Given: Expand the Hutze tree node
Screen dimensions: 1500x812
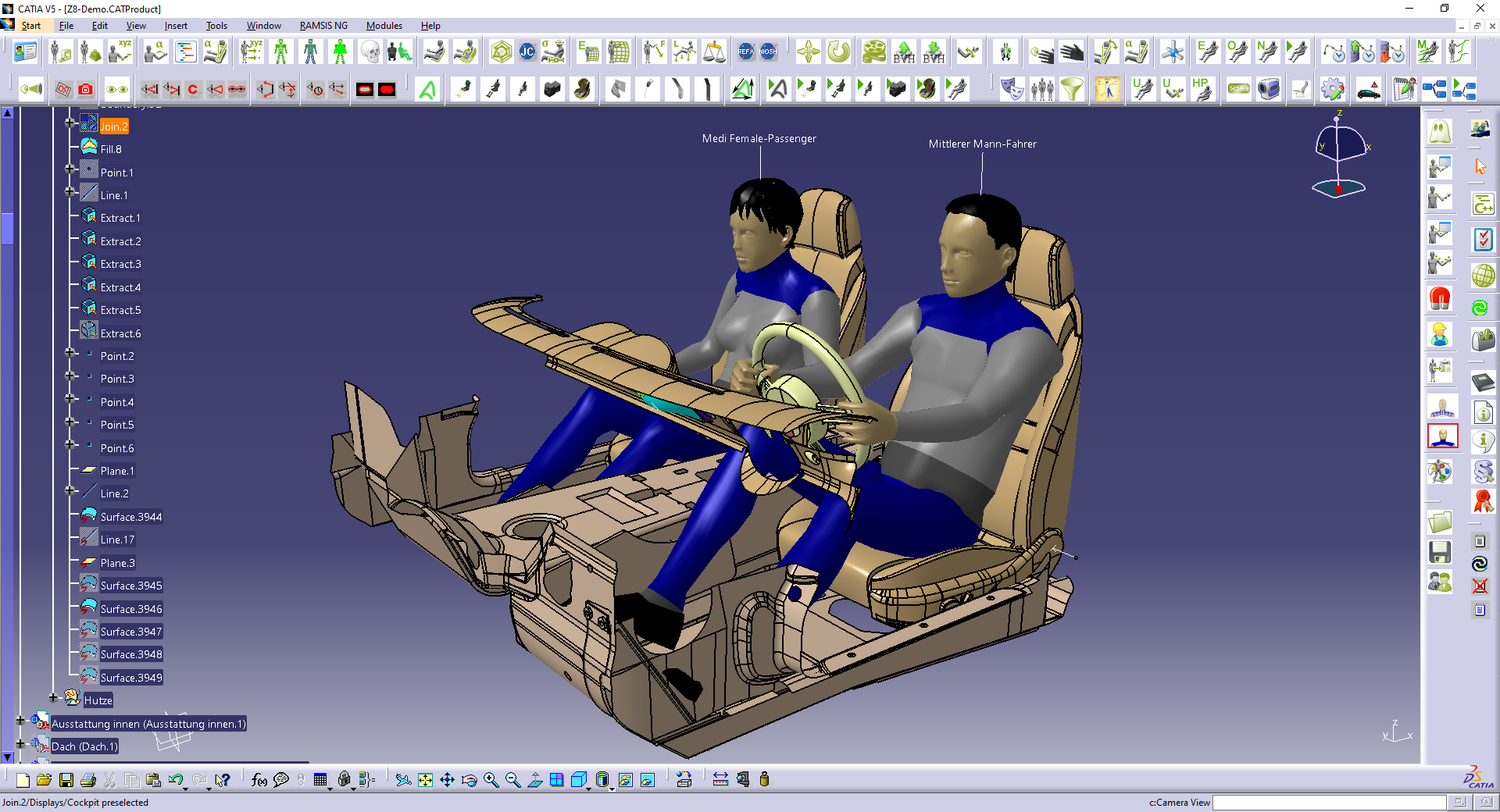Looking at the screenshot, I should (53, 697).
